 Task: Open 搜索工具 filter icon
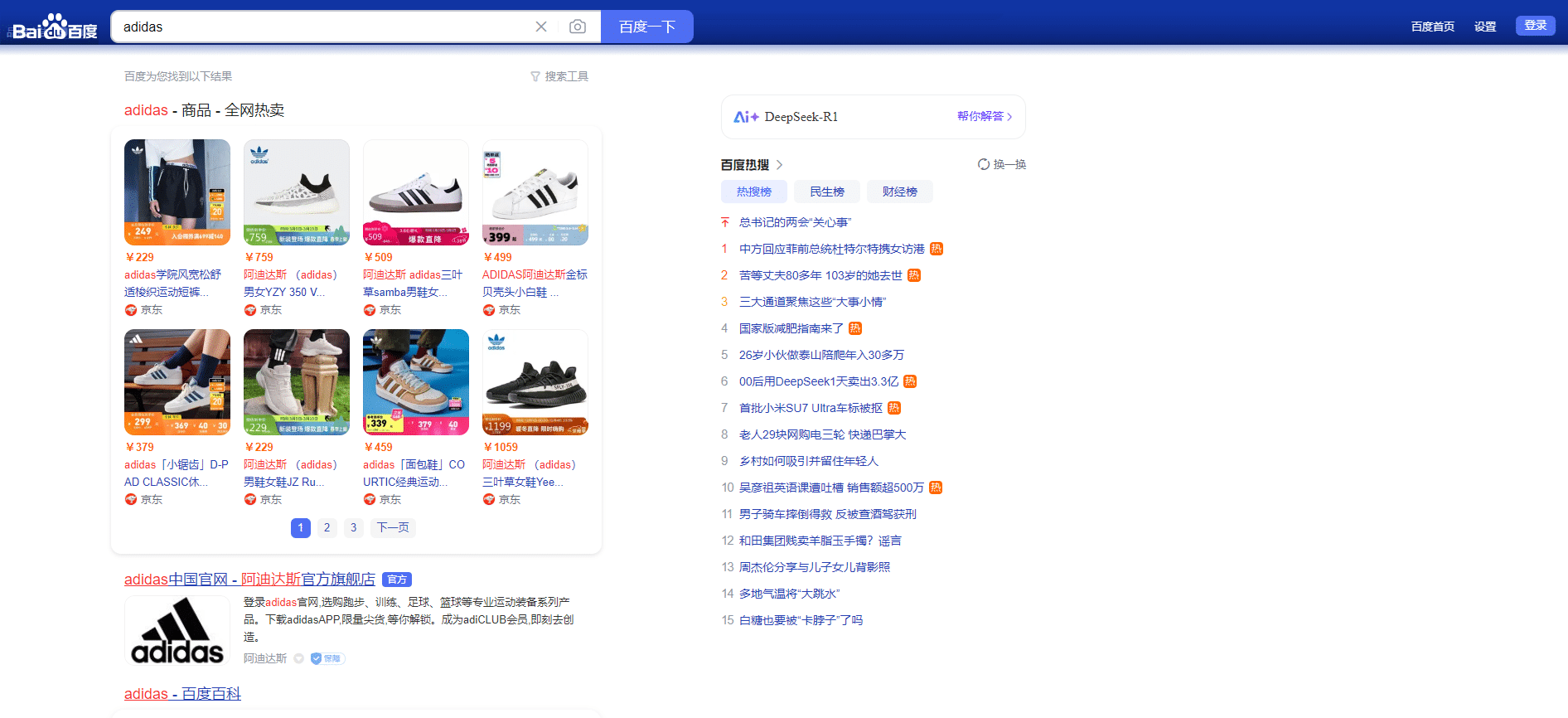click(535, 76)
